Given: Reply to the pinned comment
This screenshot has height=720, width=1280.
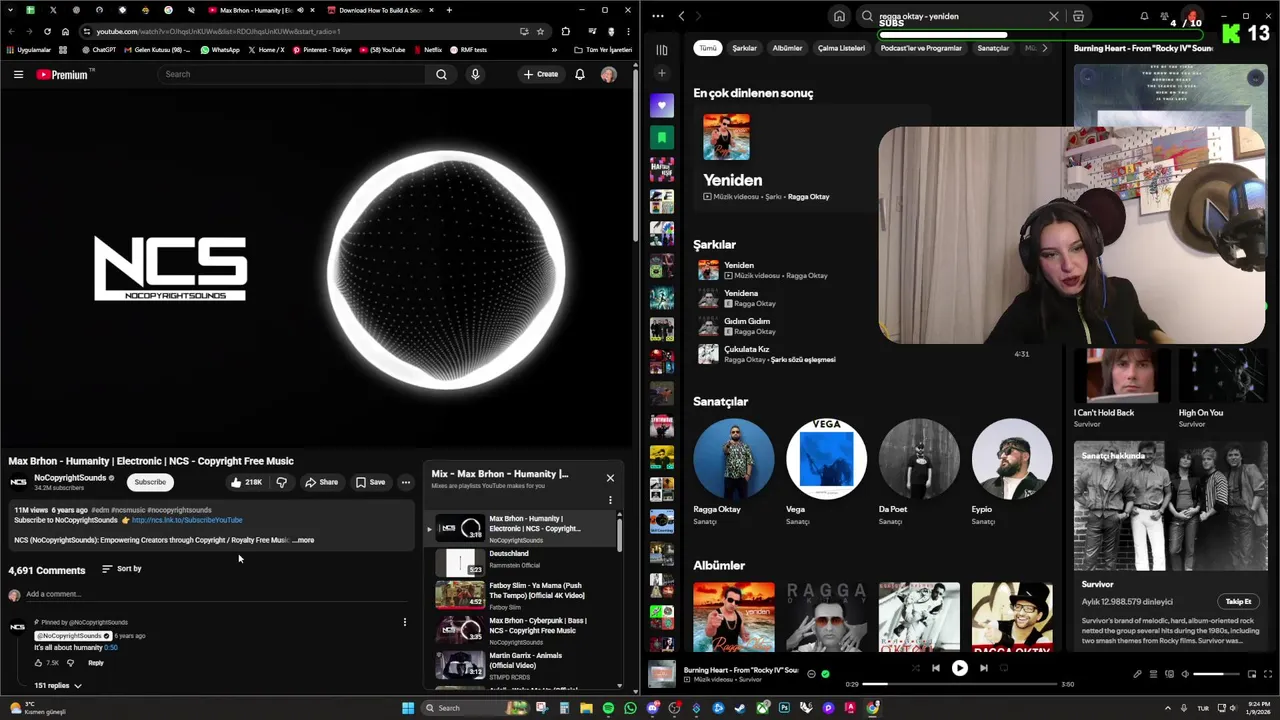Looking at the screenshot, I should tap(96, 663).
